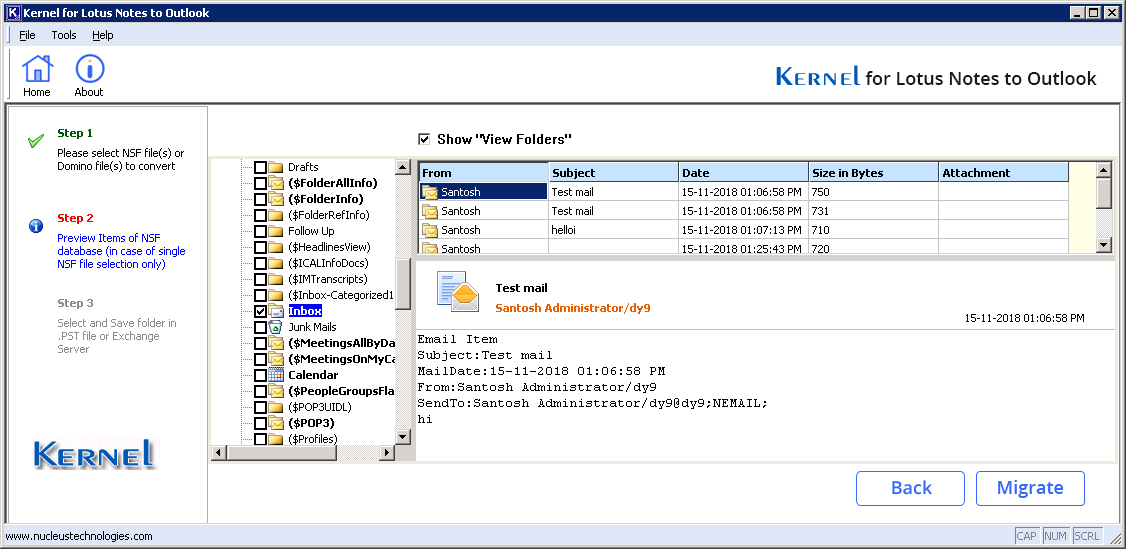Click the ($FolderInfo) mail folder icon
Screen dimensions: 1126x549
pos(276,199)
